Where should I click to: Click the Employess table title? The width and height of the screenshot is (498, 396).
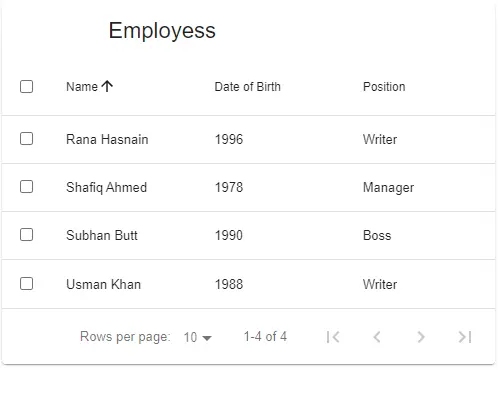[x=162, y=31]
